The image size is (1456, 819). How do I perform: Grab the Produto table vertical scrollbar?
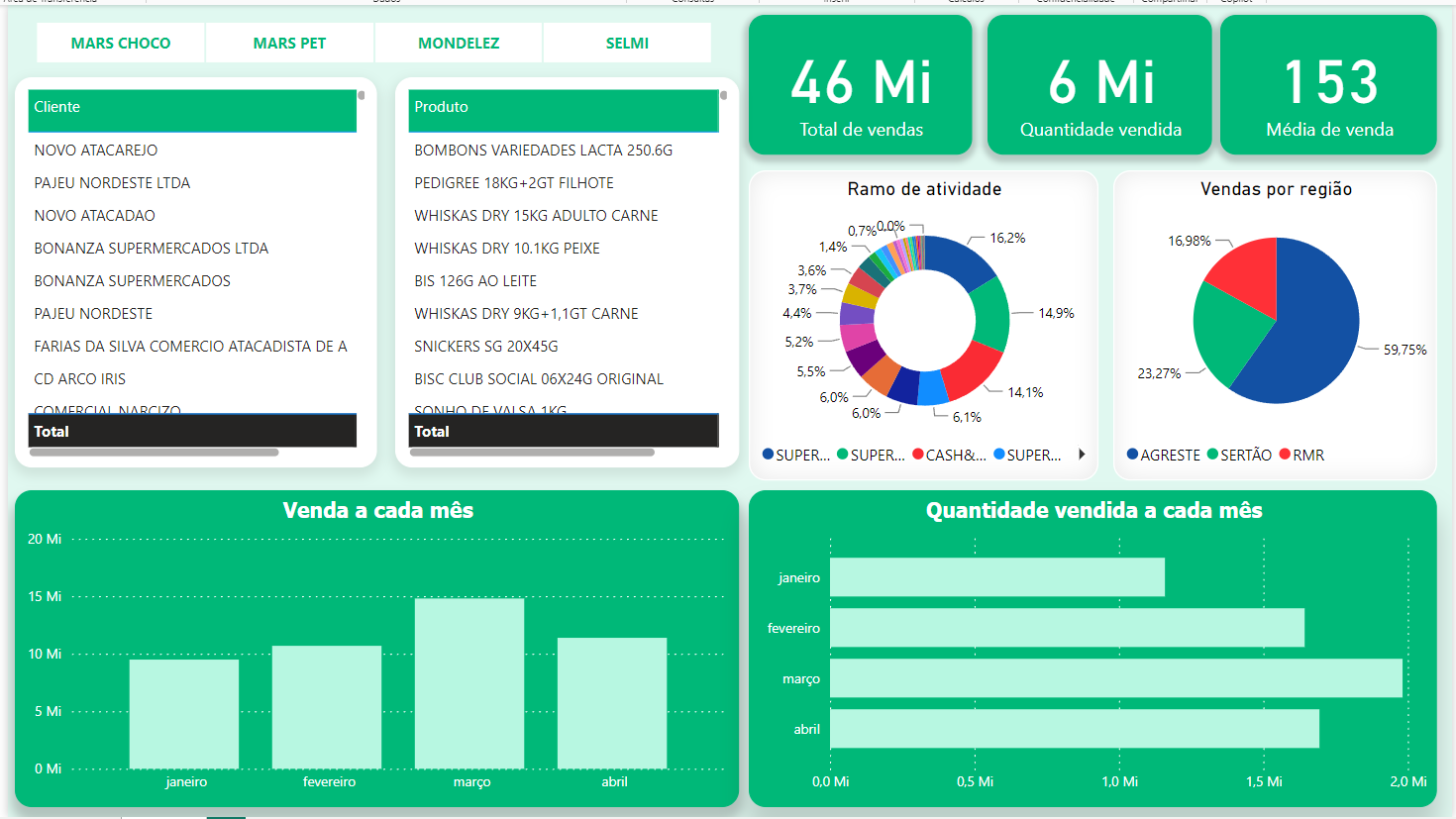[x=724, y=96]
